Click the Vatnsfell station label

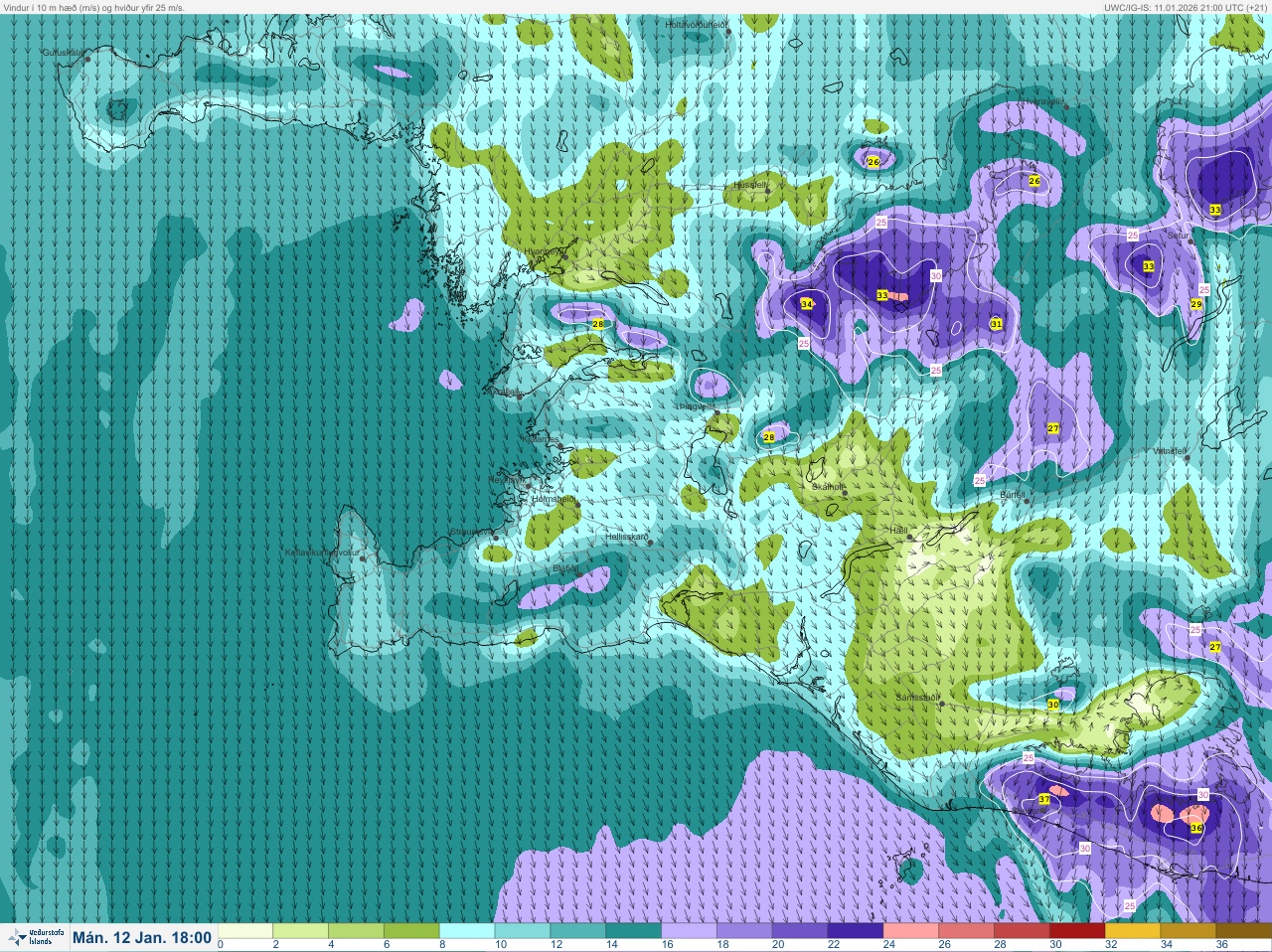1171,451
